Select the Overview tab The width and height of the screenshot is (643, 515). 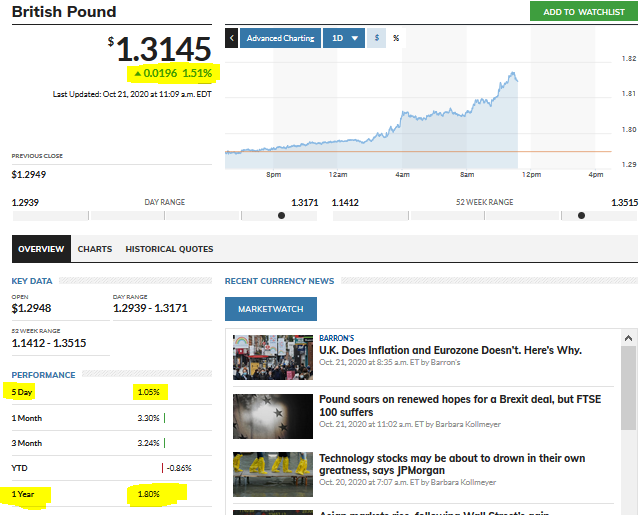pos(41,249)
